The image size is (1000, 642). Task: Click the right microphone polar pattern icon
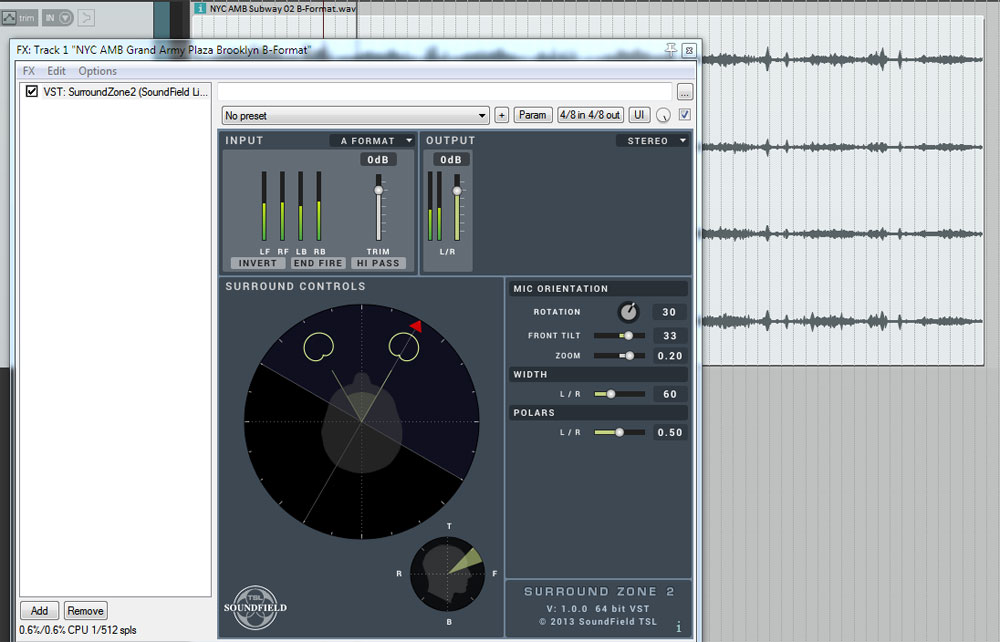404,347
